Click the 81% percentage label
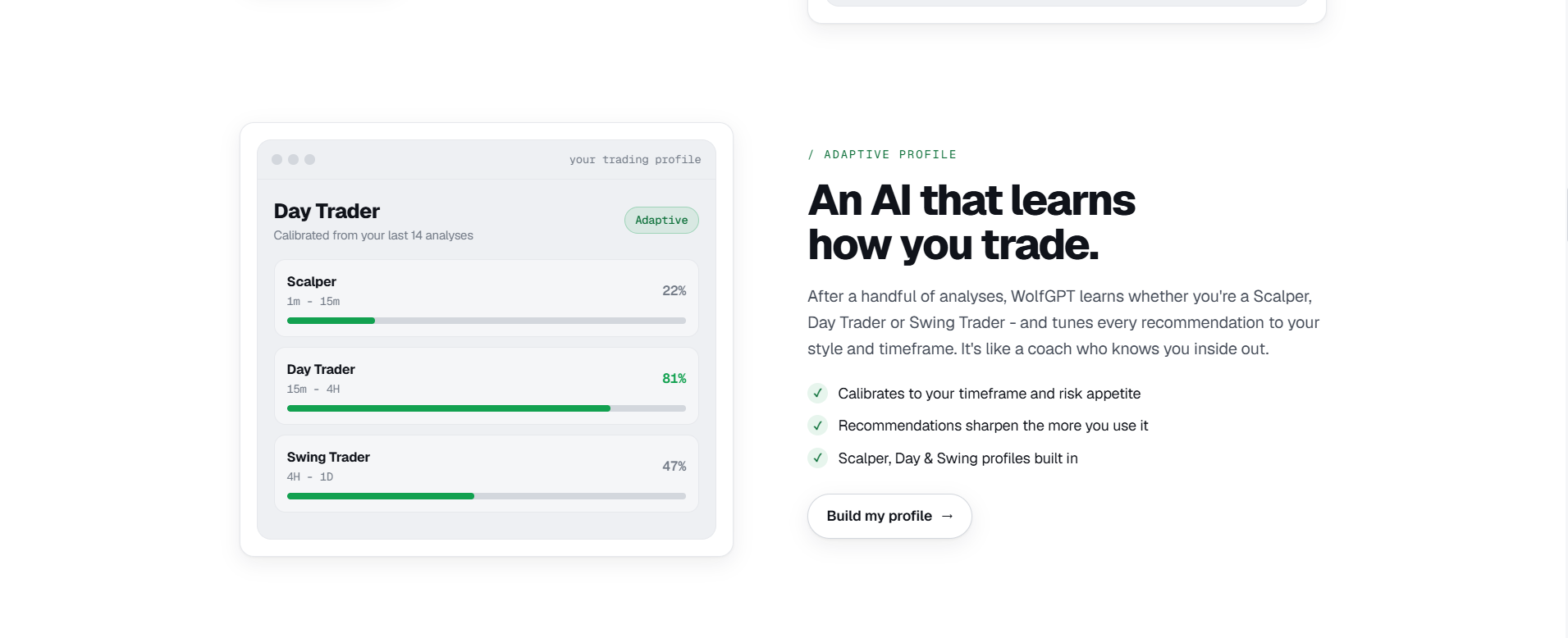 point(674,378)
